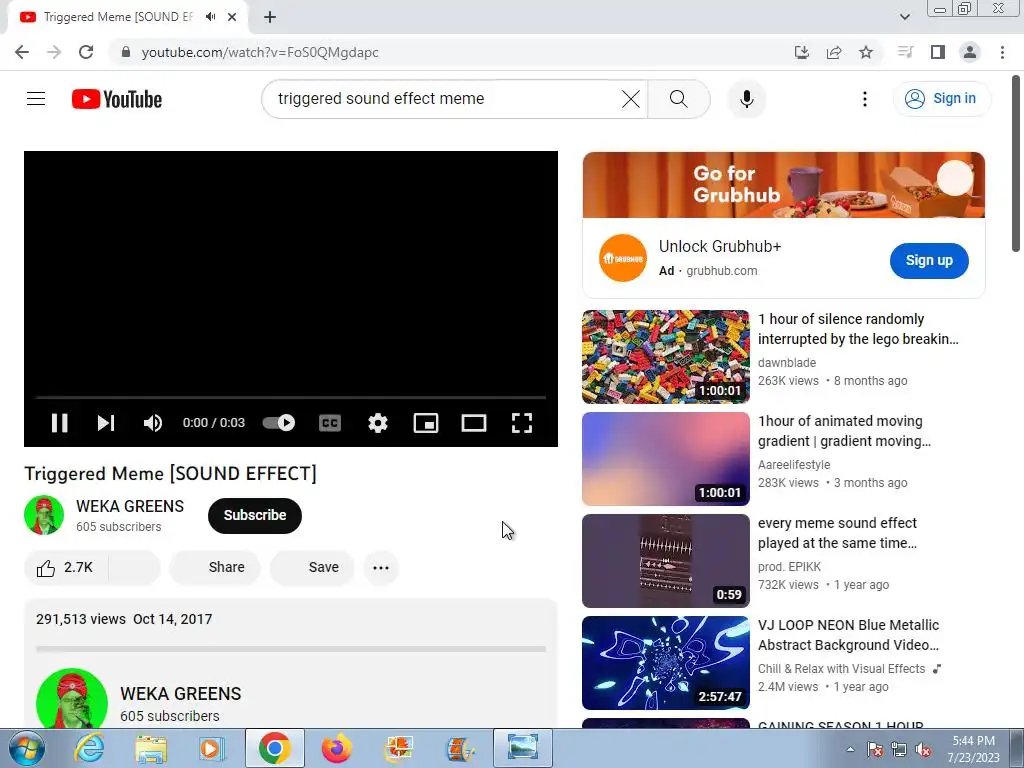Viewport: 1024px width, 768px height.
Task: Open the tab search chevron
Action: point(904,17)
